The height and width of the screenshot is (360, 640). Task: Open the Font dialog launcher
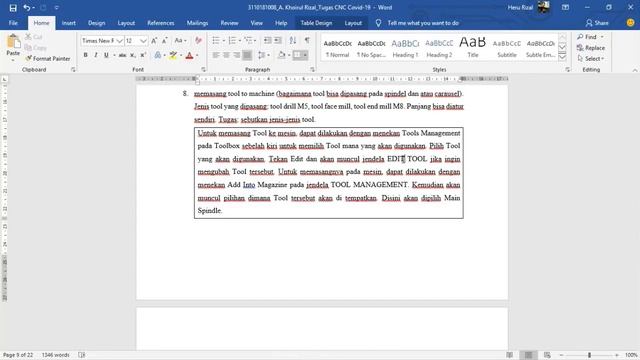[x=203, y=70]
